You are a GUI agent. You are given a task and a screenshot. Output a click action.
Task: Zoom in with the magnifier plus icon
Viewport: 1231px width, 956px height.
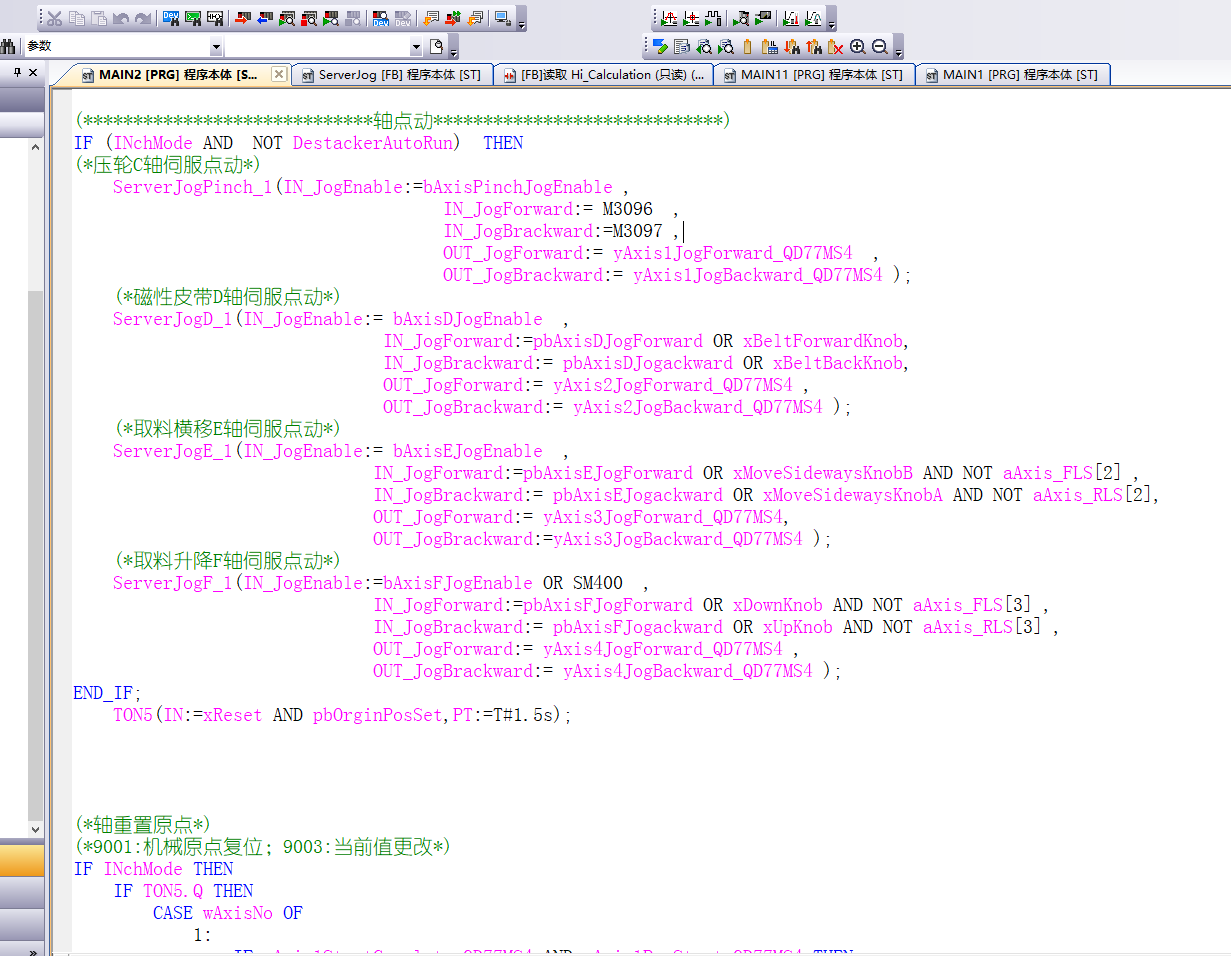[858, 46]
